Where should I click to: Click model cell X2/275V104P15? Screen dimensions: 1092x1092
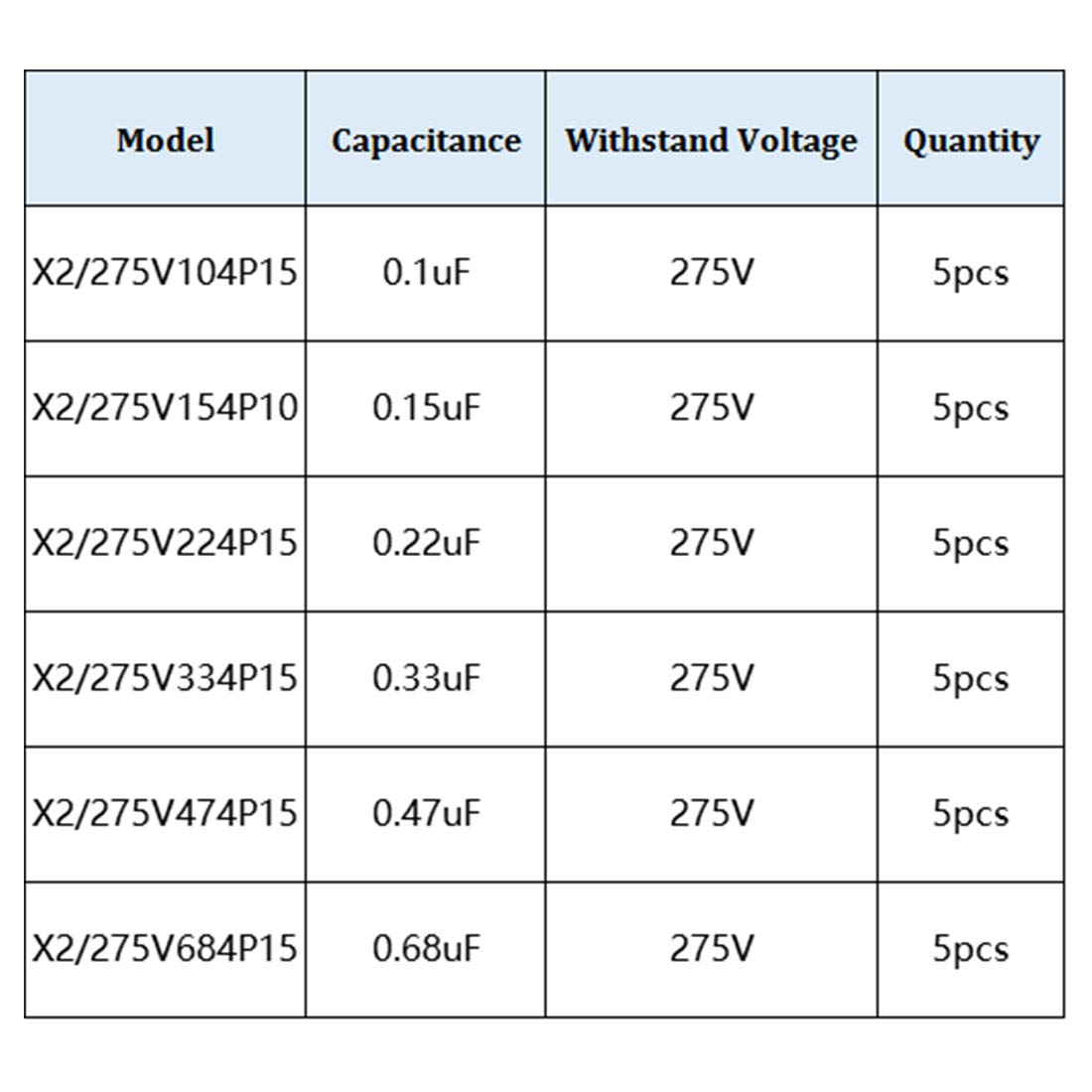165,272
